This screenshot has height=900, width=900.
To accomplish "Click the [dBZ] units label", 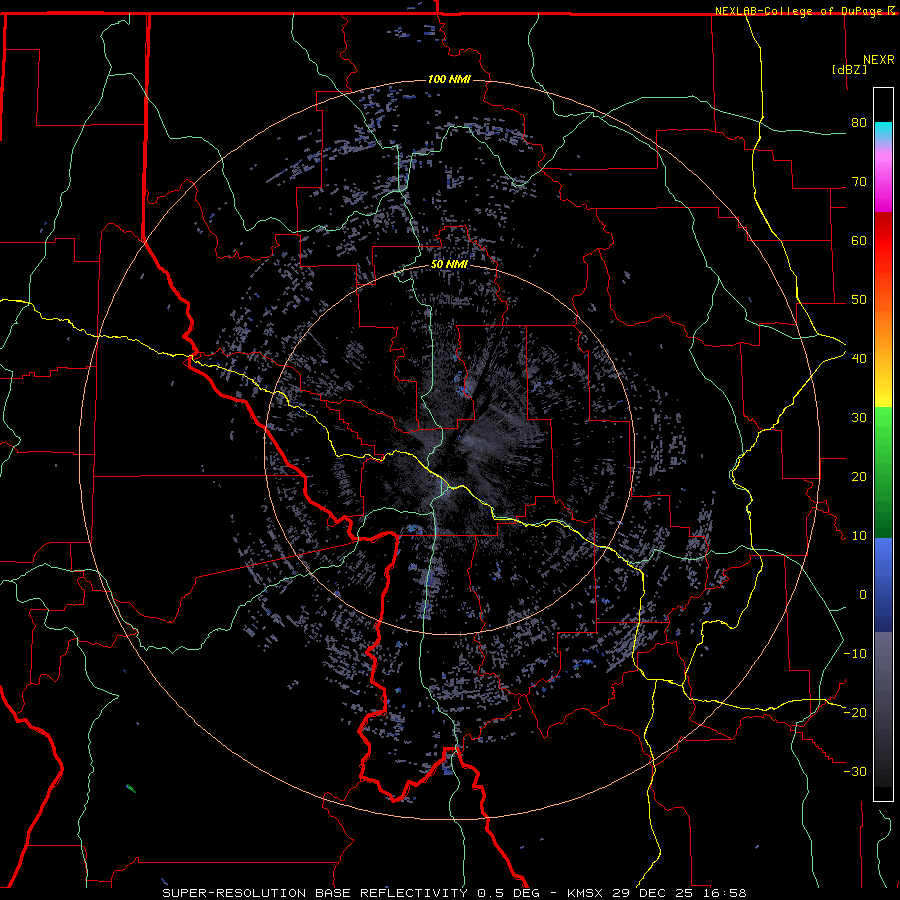I will [x=849, y=69].
